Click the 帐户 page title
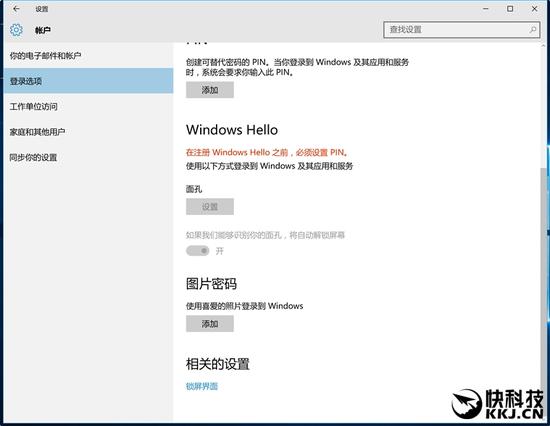This screenshot has width=550, height=426. tap(43, 30)
